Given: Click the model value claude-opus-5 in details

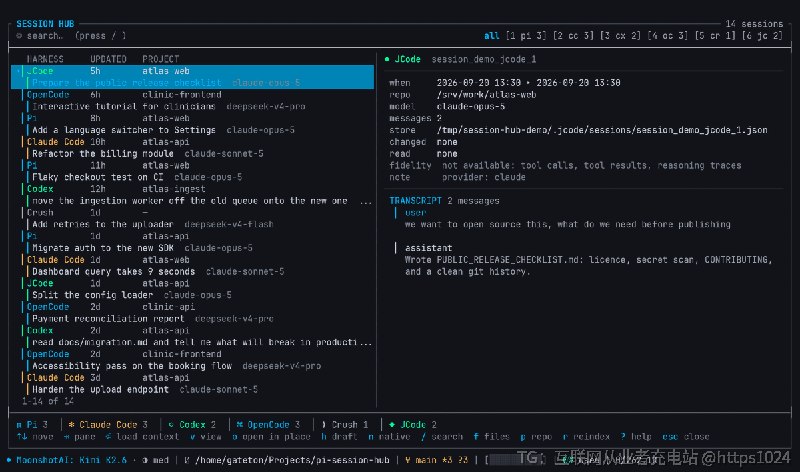Looking at the screenshot, I should (x=471, y=106).
